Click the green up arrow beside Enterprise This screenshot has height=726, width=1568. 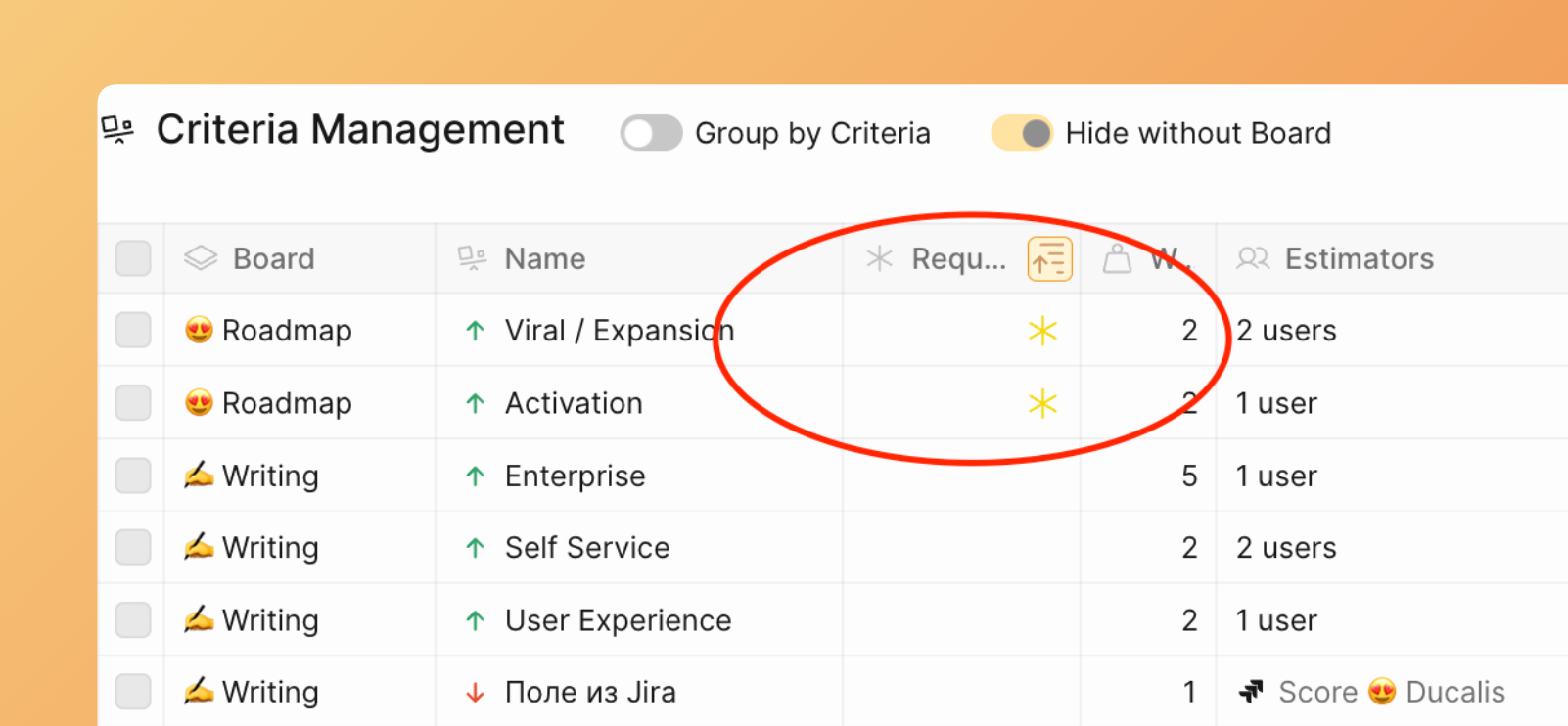(x=476, y=476)
